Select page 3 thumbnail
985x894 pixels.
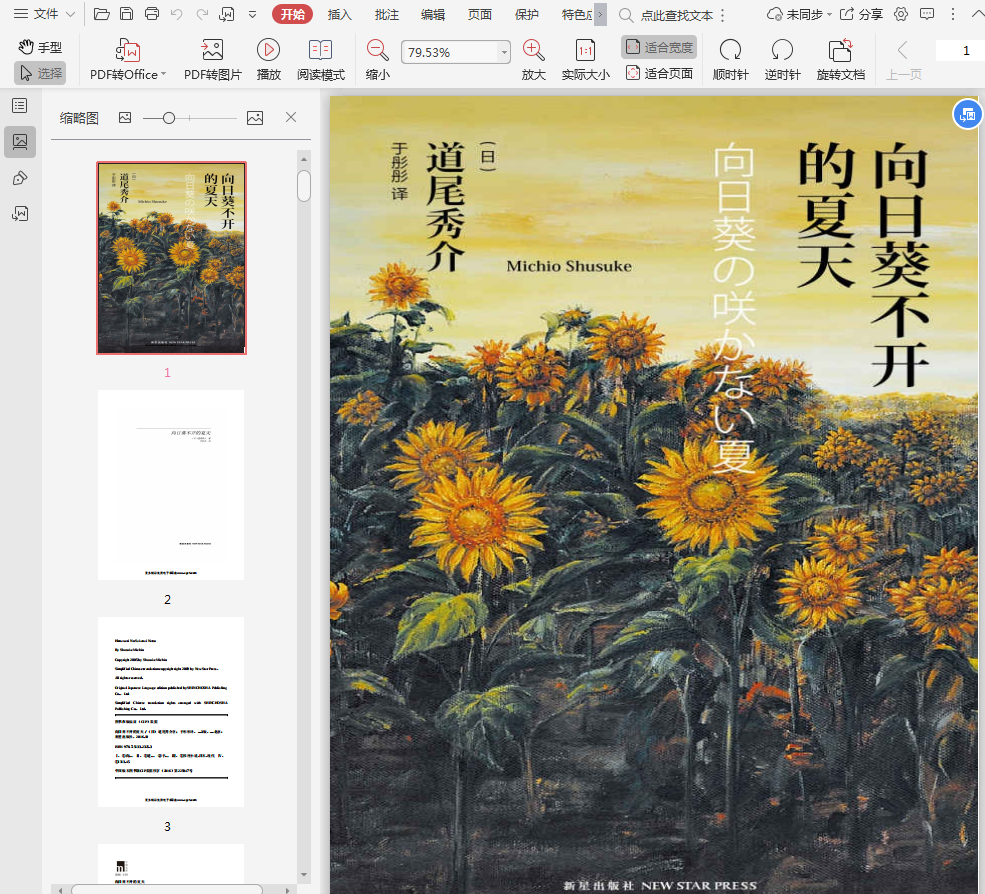(171, 712)
